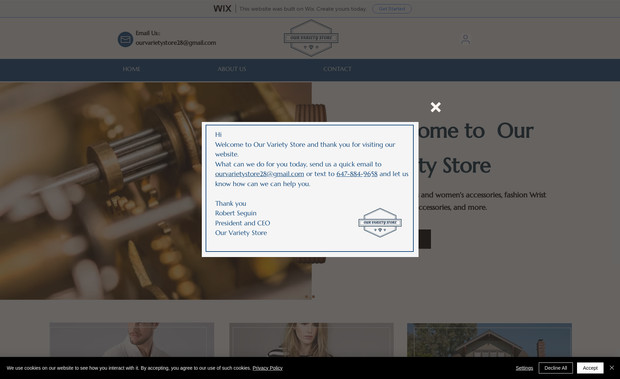Click 'President and CEO' text in popup
The image size is (620, 379).
tap(242, 223)
